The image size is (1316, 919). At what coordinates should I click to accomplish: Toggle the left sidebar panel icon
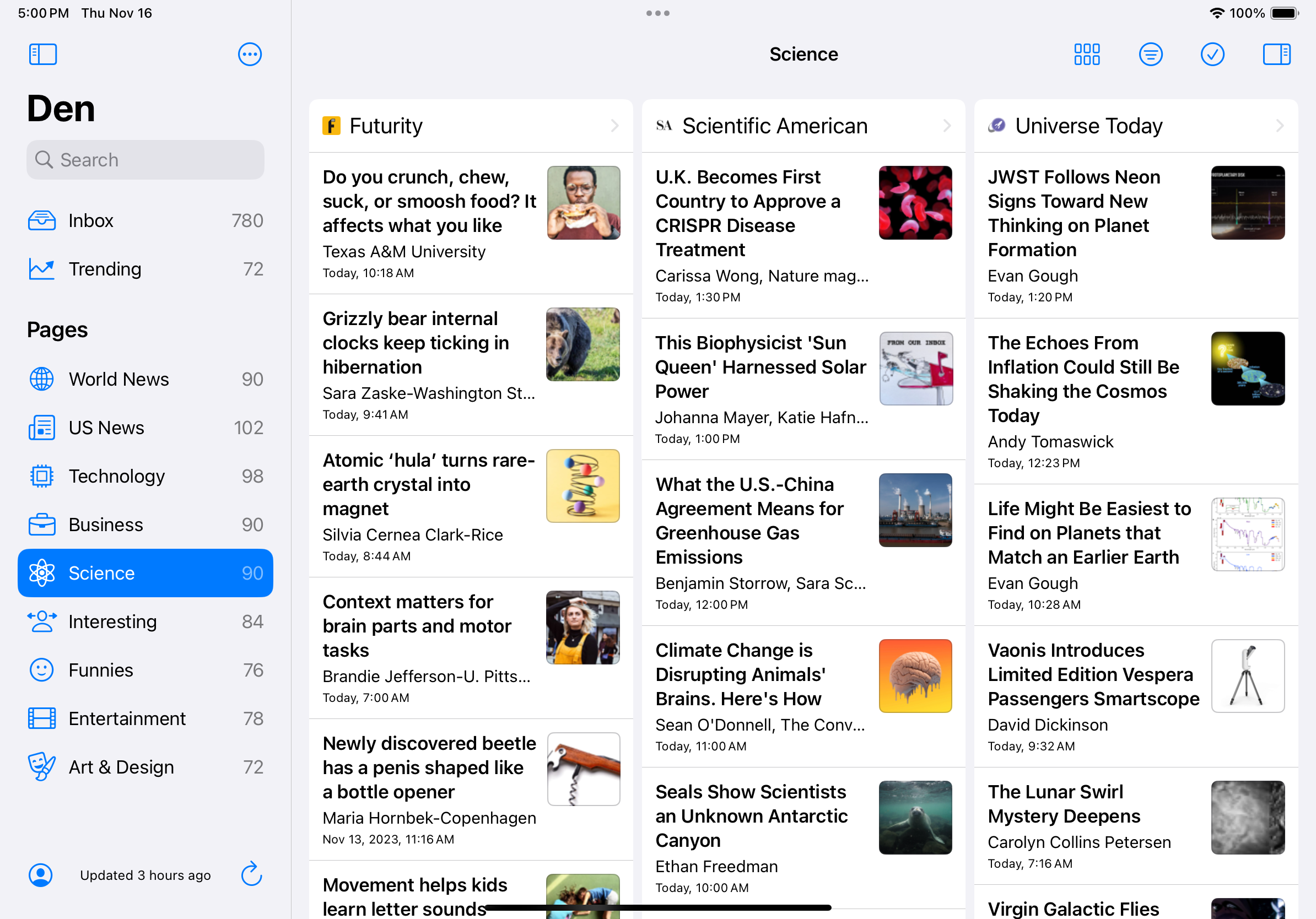[x=43, y=55]
